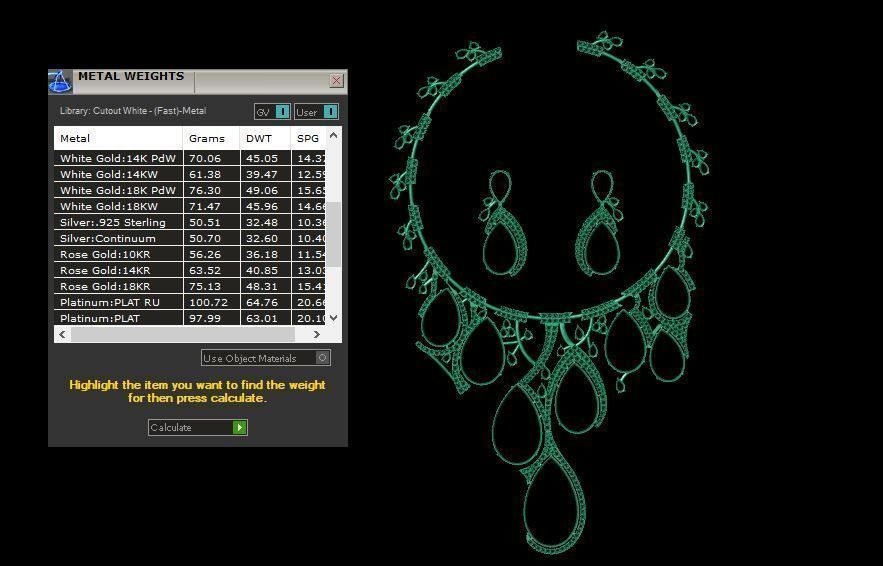Image resolution: width=883 pixels, height=566 pixels.
Task: Select the Platinum:PLAT row
Action: tap(190, 318)
